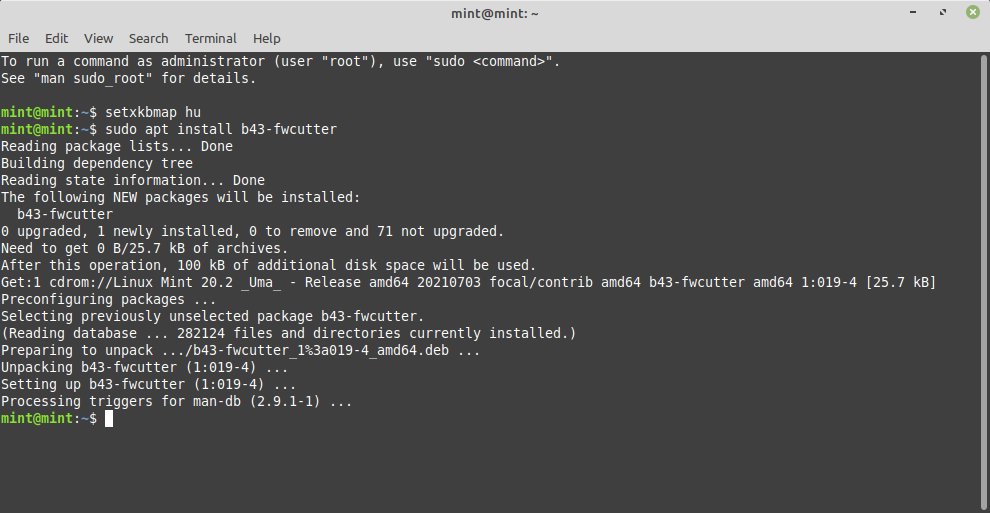Click the "setxkbmap hu" command text
The width and height of the screenshot is (990, 513).
coord(153,112)
